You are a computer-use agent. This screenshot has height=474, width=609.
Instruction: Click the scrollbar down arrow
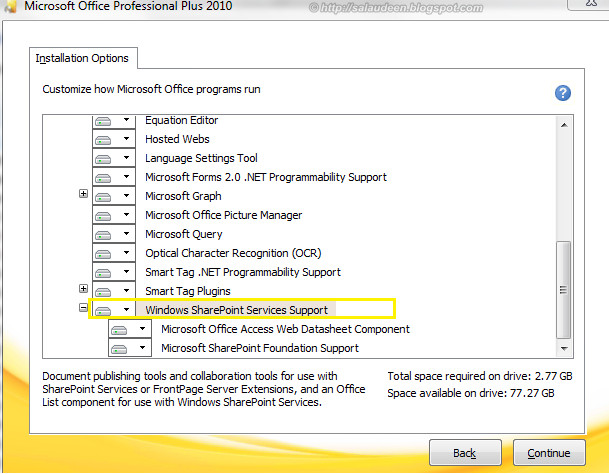[564, 349]
